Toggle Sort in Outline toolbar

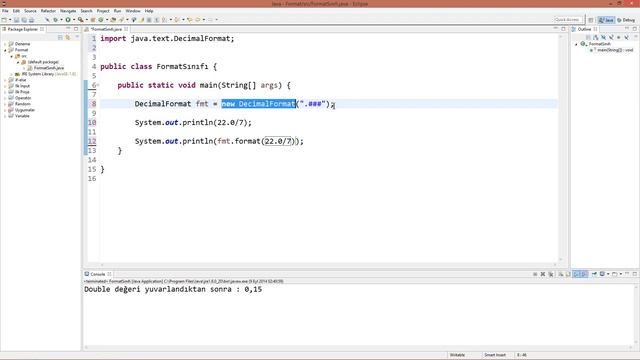tap(596, 37)
